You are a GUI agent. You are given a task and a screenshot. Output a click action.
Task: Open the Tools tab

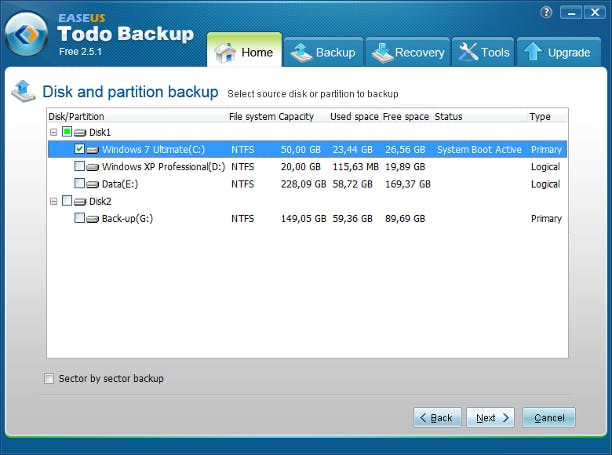484,52
